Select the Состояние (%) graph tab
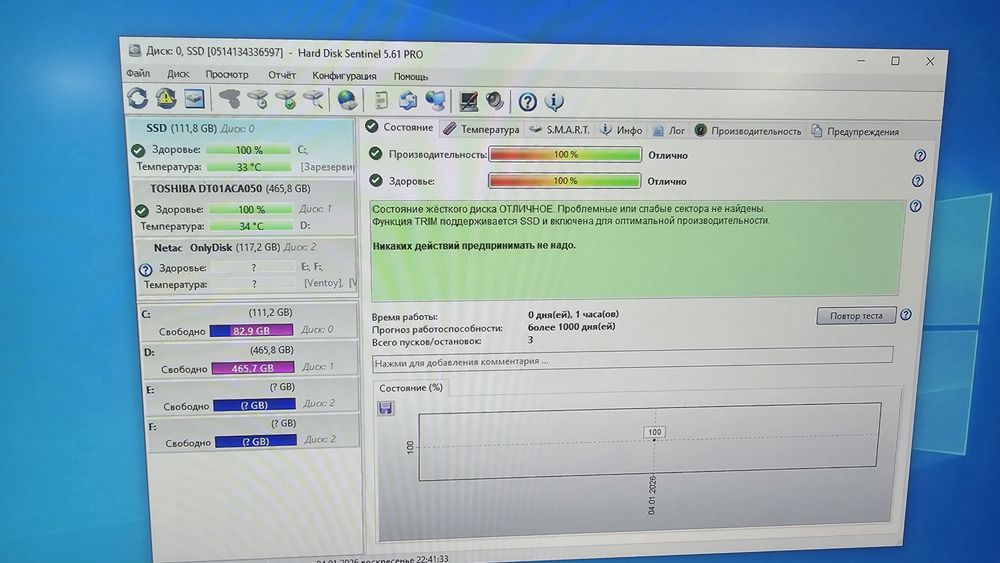 pos(411,388)
